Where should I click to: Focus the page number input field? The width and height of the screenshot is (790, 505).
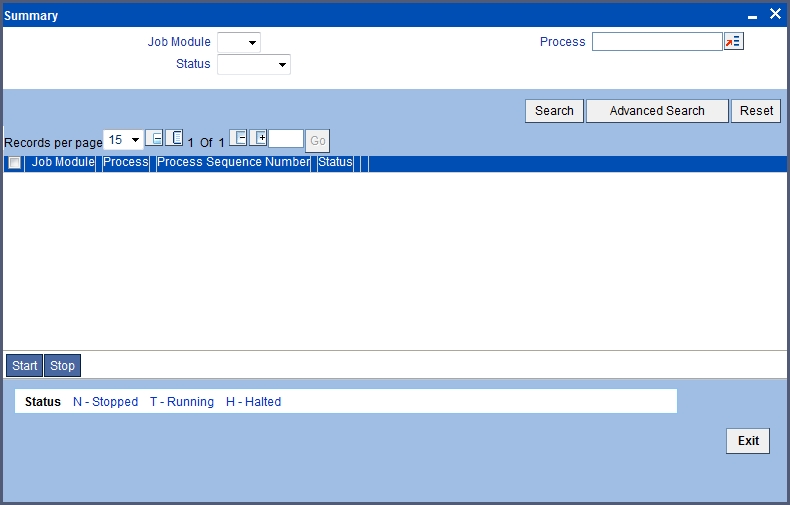[x=286, y=139]
